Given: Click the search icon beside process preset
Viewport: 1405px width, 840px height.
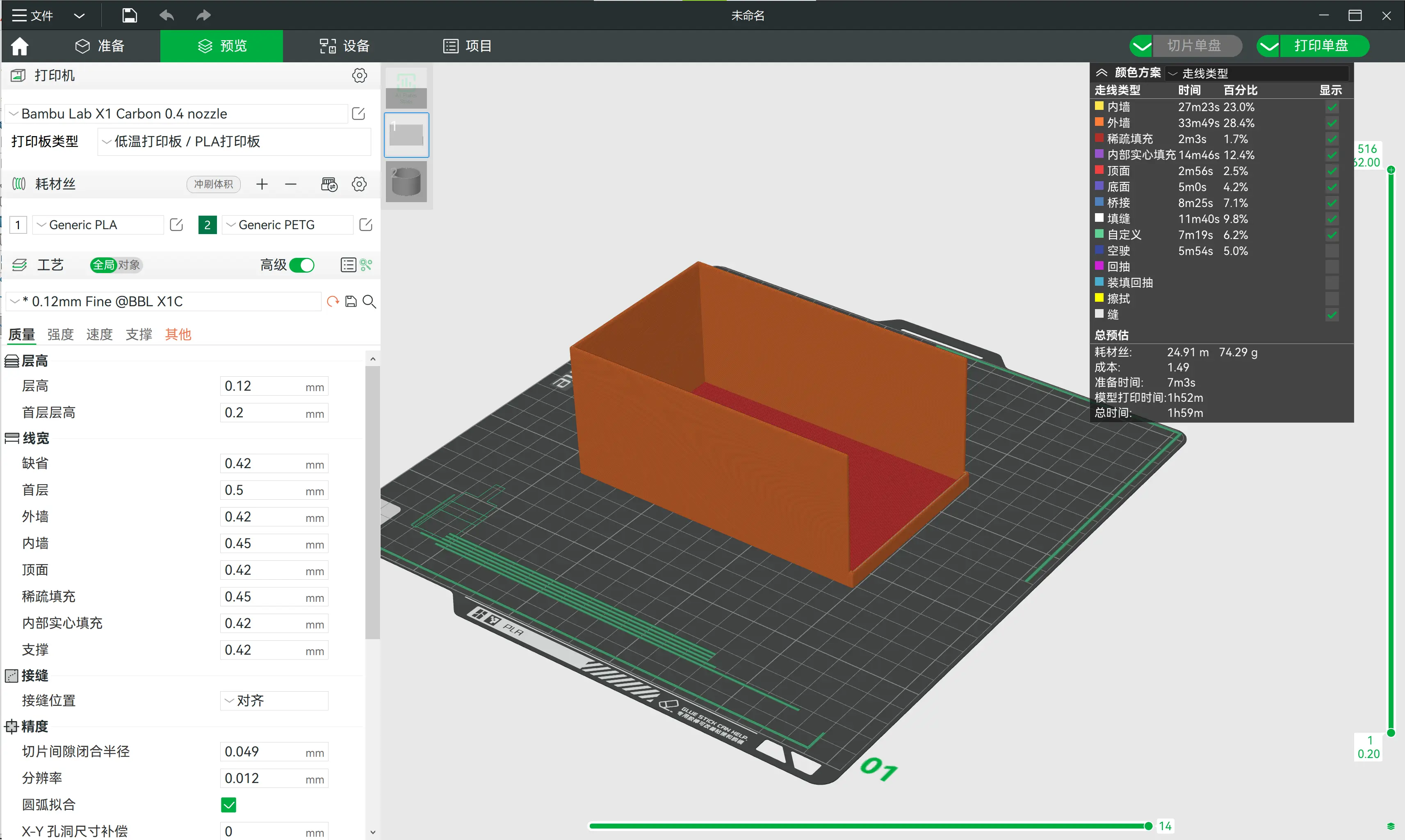Looking at the screenshot, I should pos(369,302).
